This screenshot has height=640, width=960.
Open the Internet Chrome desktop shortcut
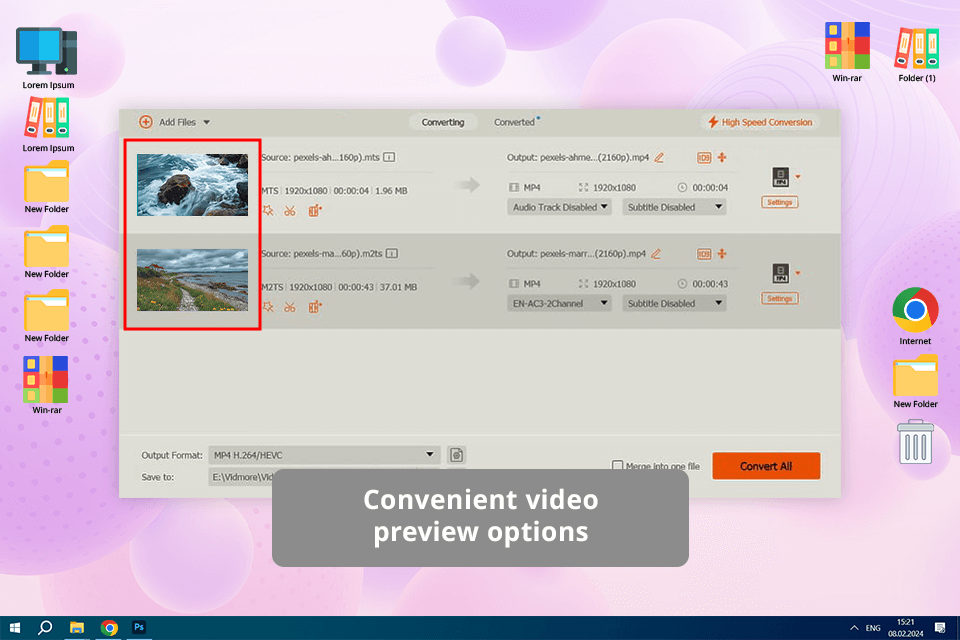click(915, 316)
